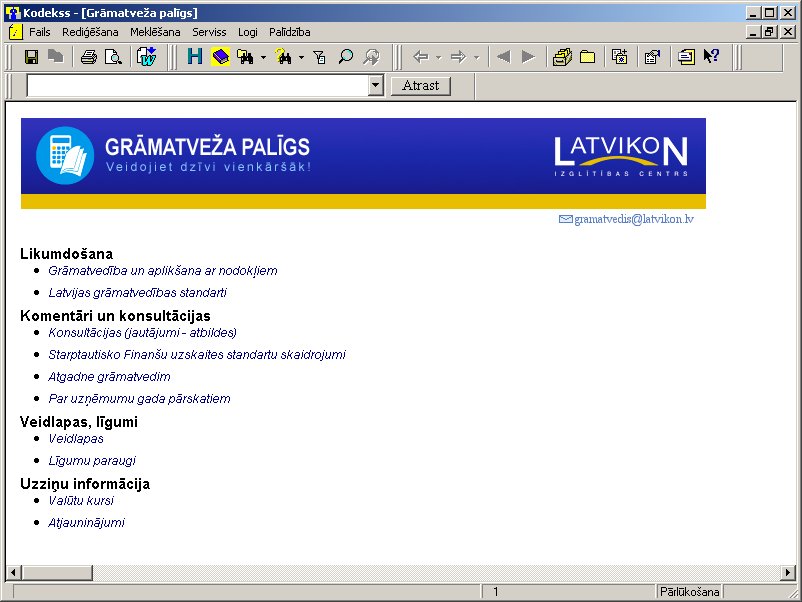Restore the inner document window

(x=769, y=32)
